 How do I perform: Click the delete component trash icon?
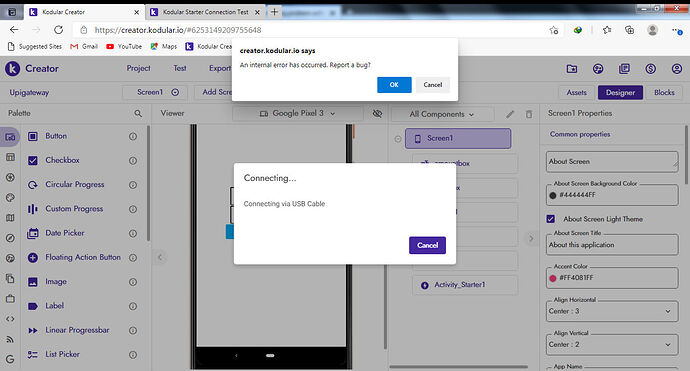(x=529, y=114)
